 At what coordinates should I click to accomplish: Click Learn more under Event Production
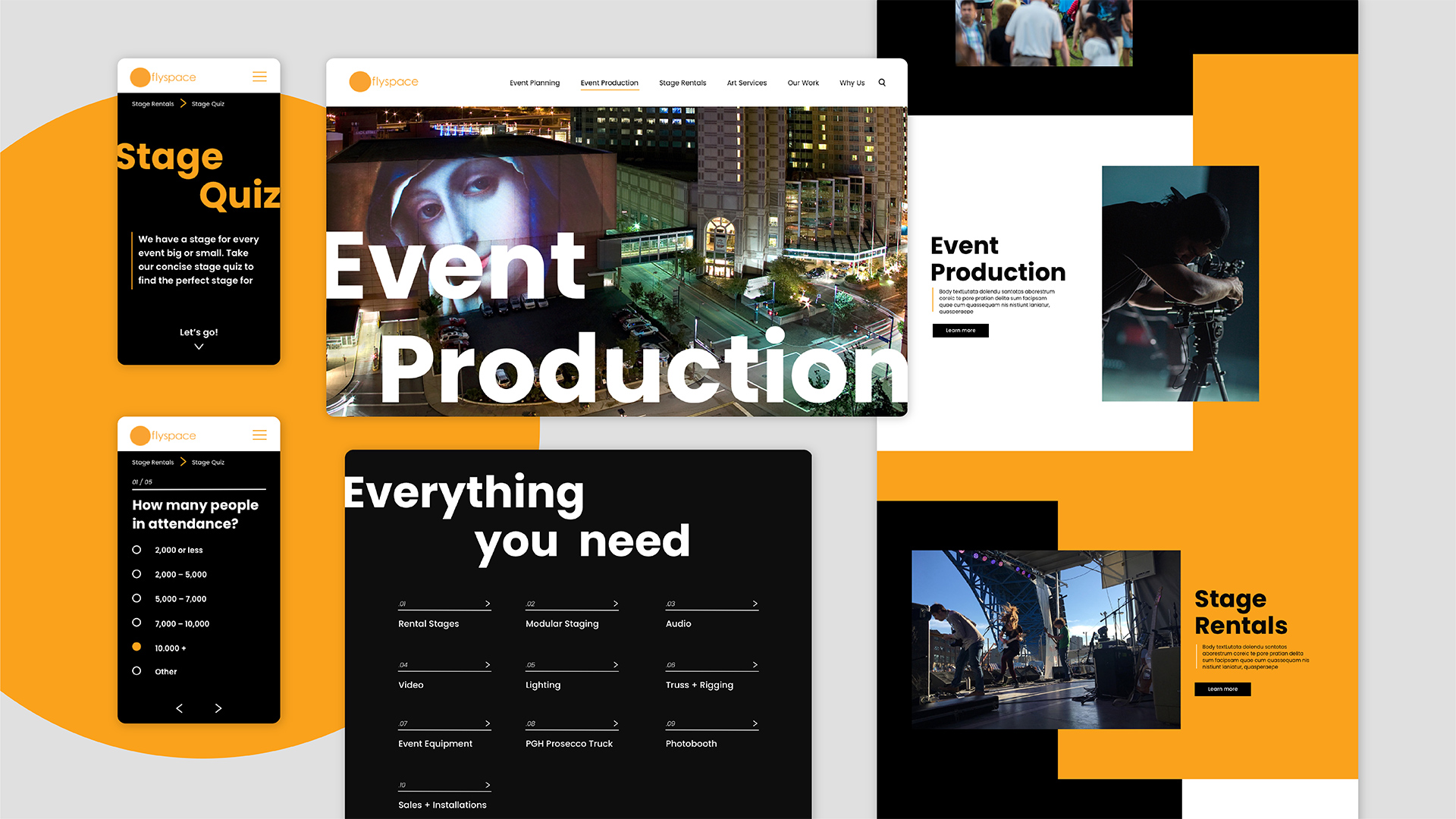[961, 331]
